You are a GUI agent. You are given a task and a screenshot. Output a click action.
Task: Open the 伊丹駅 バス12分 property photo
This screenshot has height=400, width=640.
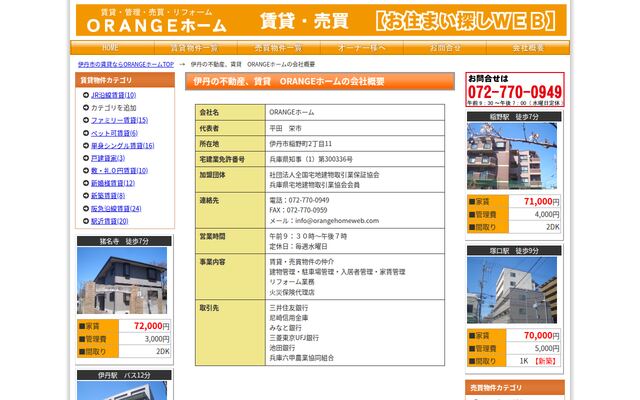click(122, 391)
